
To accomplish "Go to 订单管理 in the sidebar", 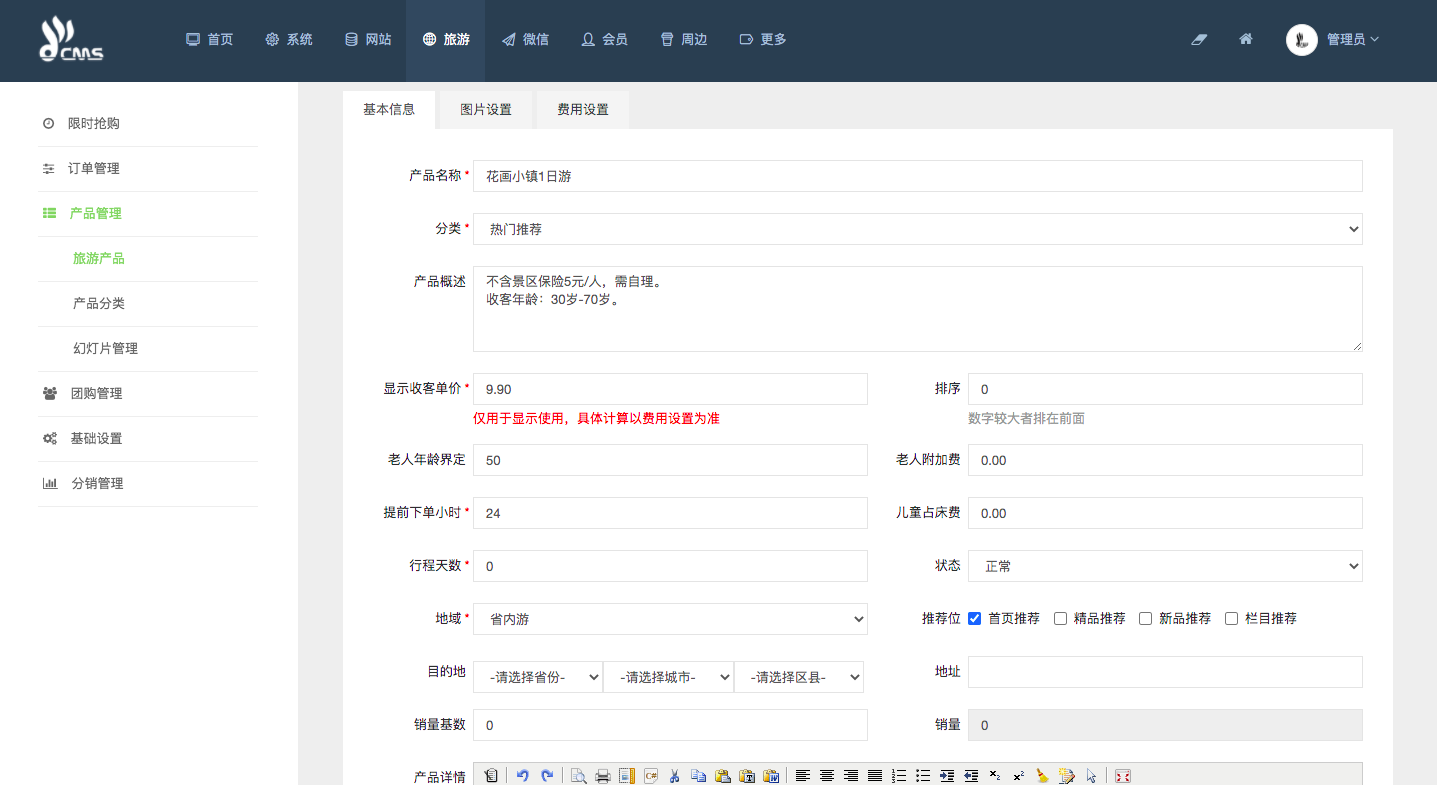I will (x=94, y=169).
